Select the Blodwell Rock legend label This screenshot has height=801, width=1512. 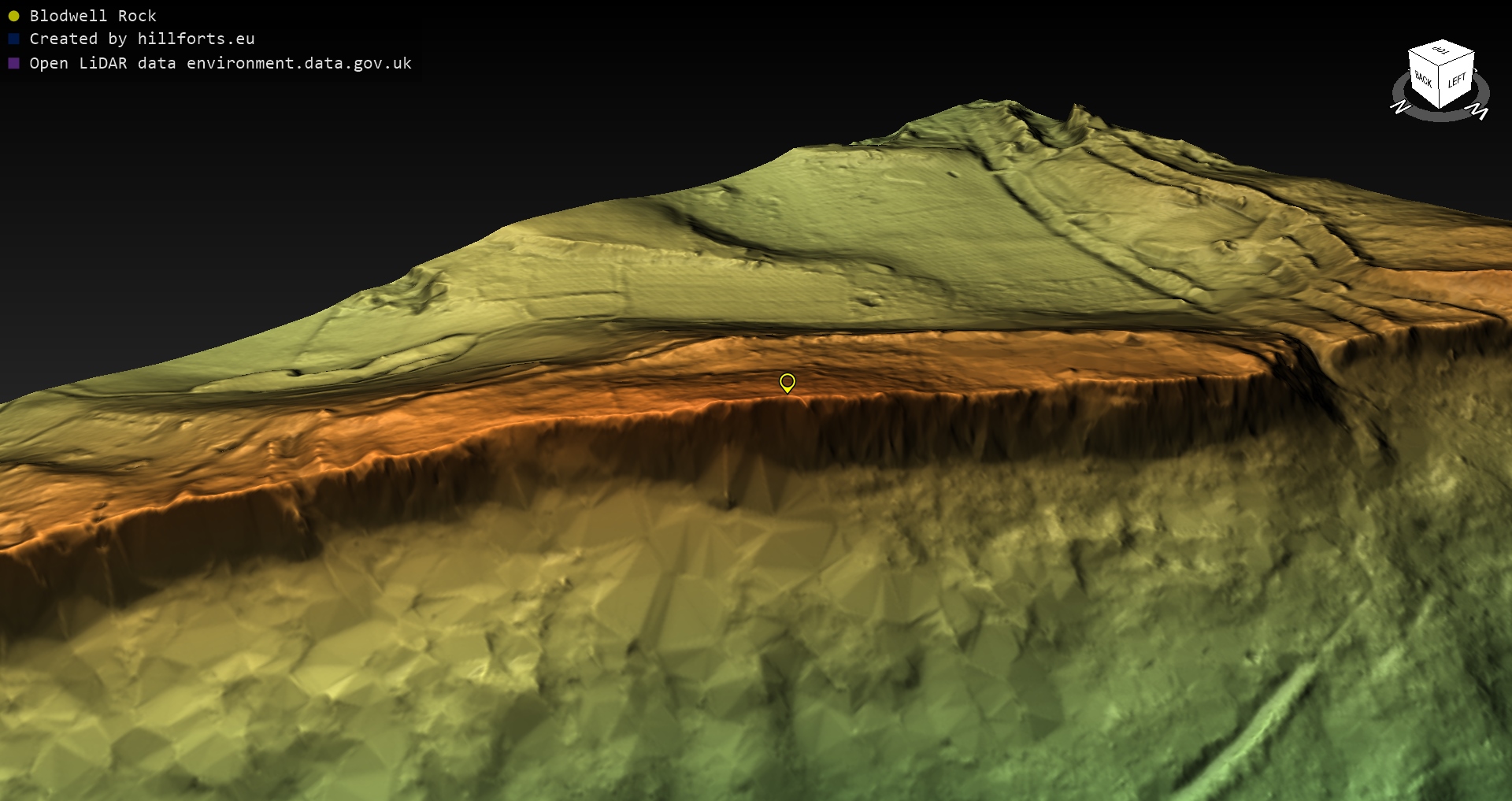93,17
